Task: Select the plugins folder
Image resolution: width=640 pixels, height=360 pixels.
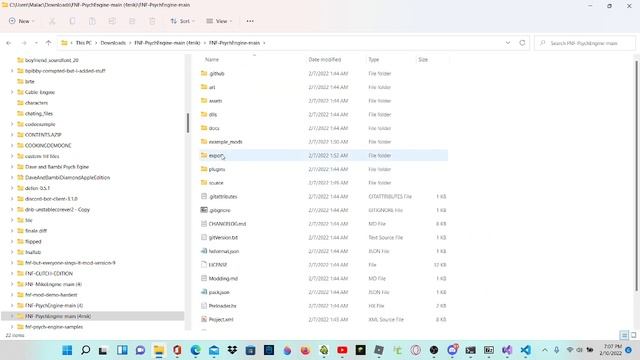Action: [216, 169]
